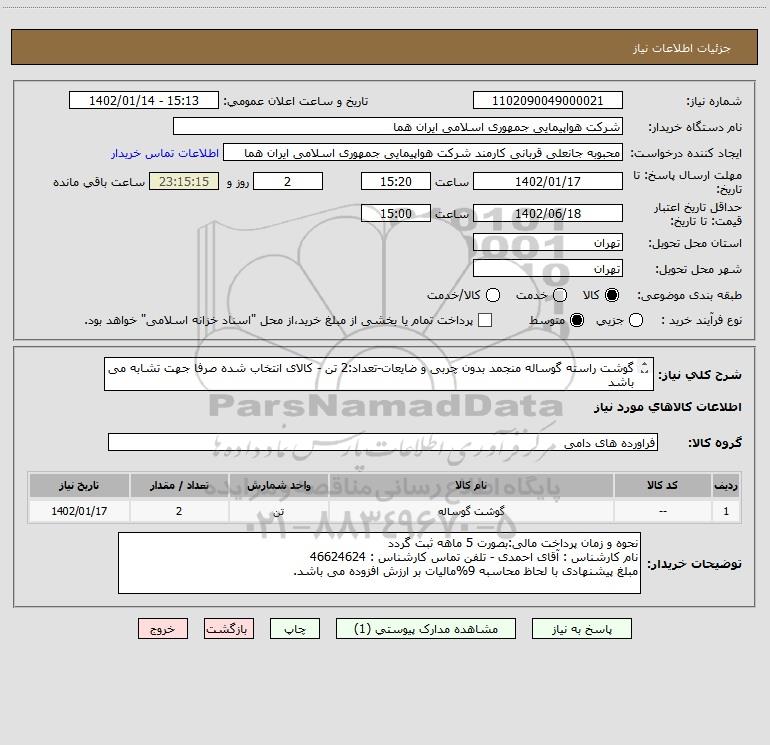The width and height of the screenshot is (770, 745).
Task: Click the گروه کالا field
Action: pyautogui.click(x=383, y=442)
